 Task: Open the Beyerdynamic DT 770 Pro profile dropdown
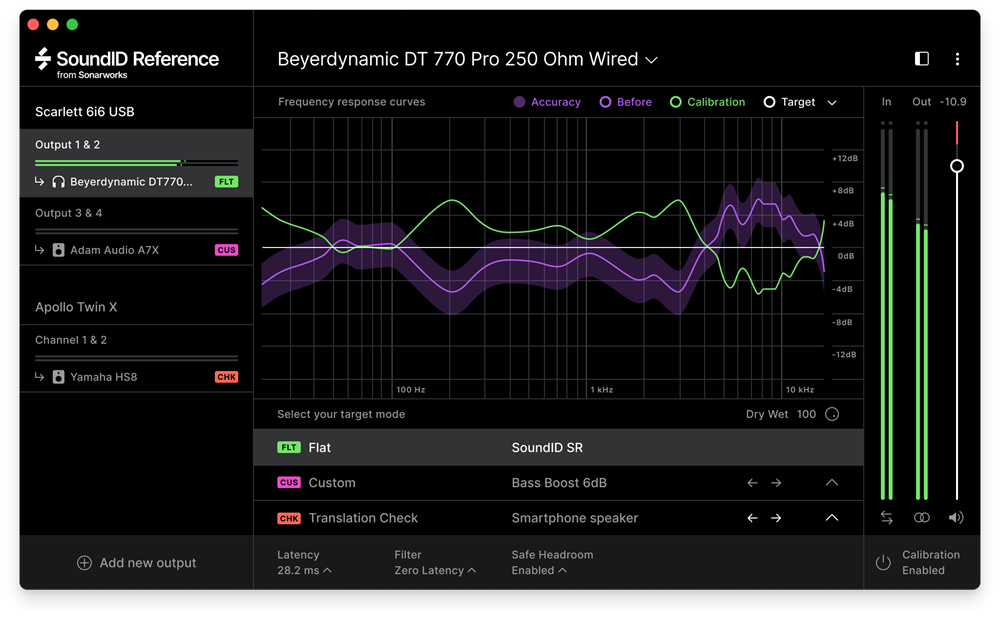pyautogui.click(x=467, y=59)
